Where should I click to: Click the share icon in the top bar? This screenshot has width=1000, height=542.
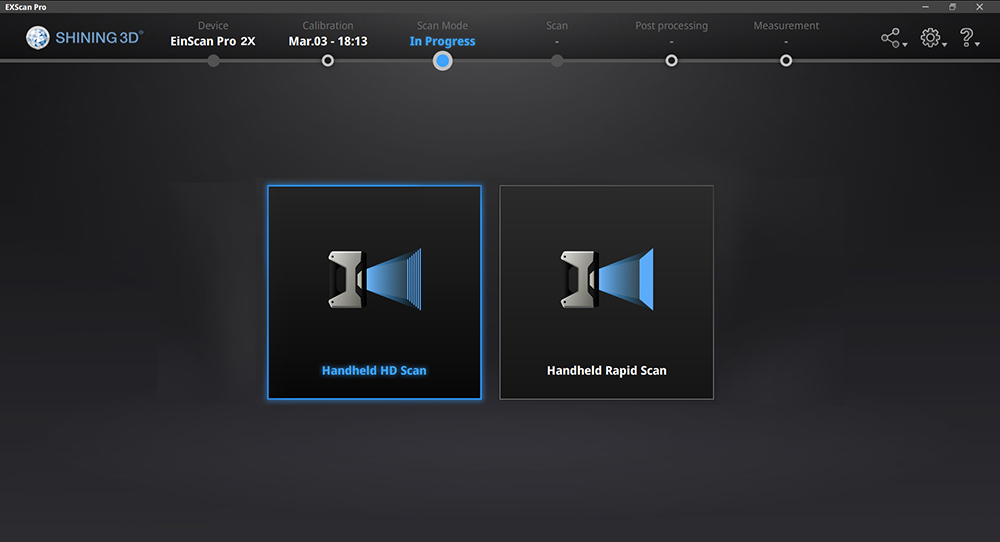coord(889,38)
